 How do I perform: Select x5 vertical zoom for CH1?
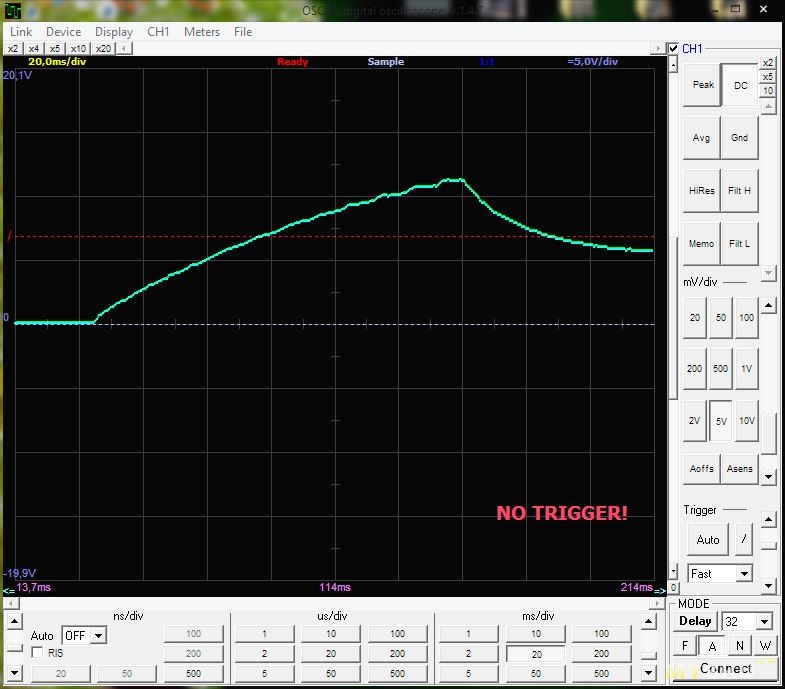(x=767, y=77)
